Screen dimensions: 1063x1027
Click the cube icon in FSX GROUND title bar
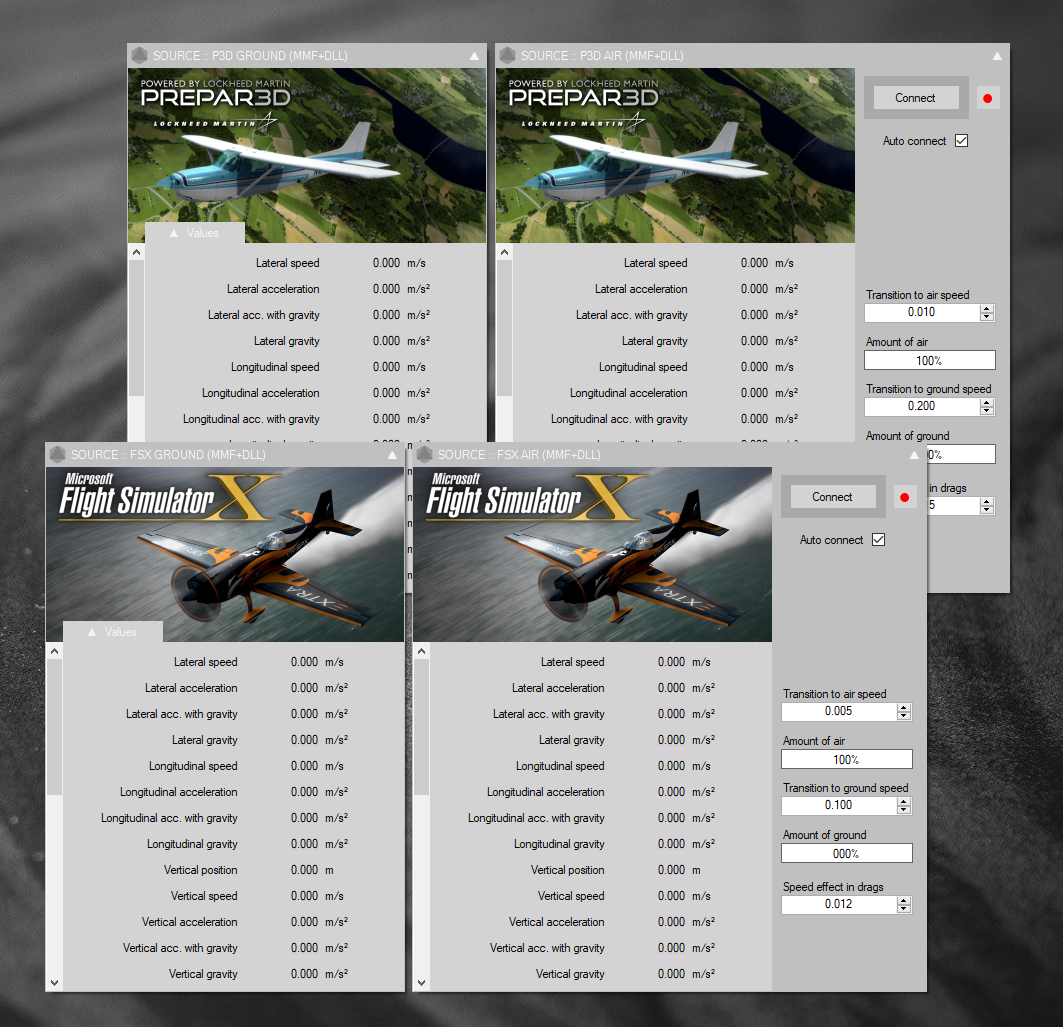[x=57, y=455]
